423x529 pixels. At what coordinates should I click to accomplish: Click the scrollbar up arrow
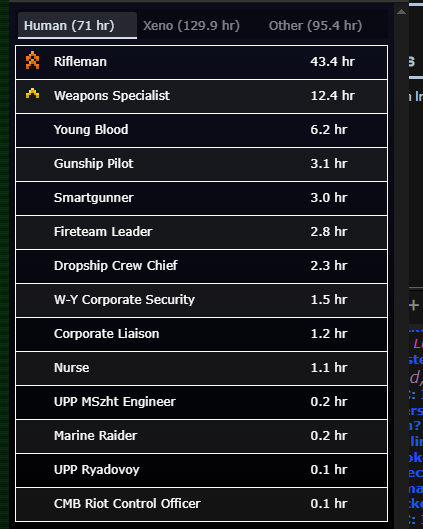point(401,12)
